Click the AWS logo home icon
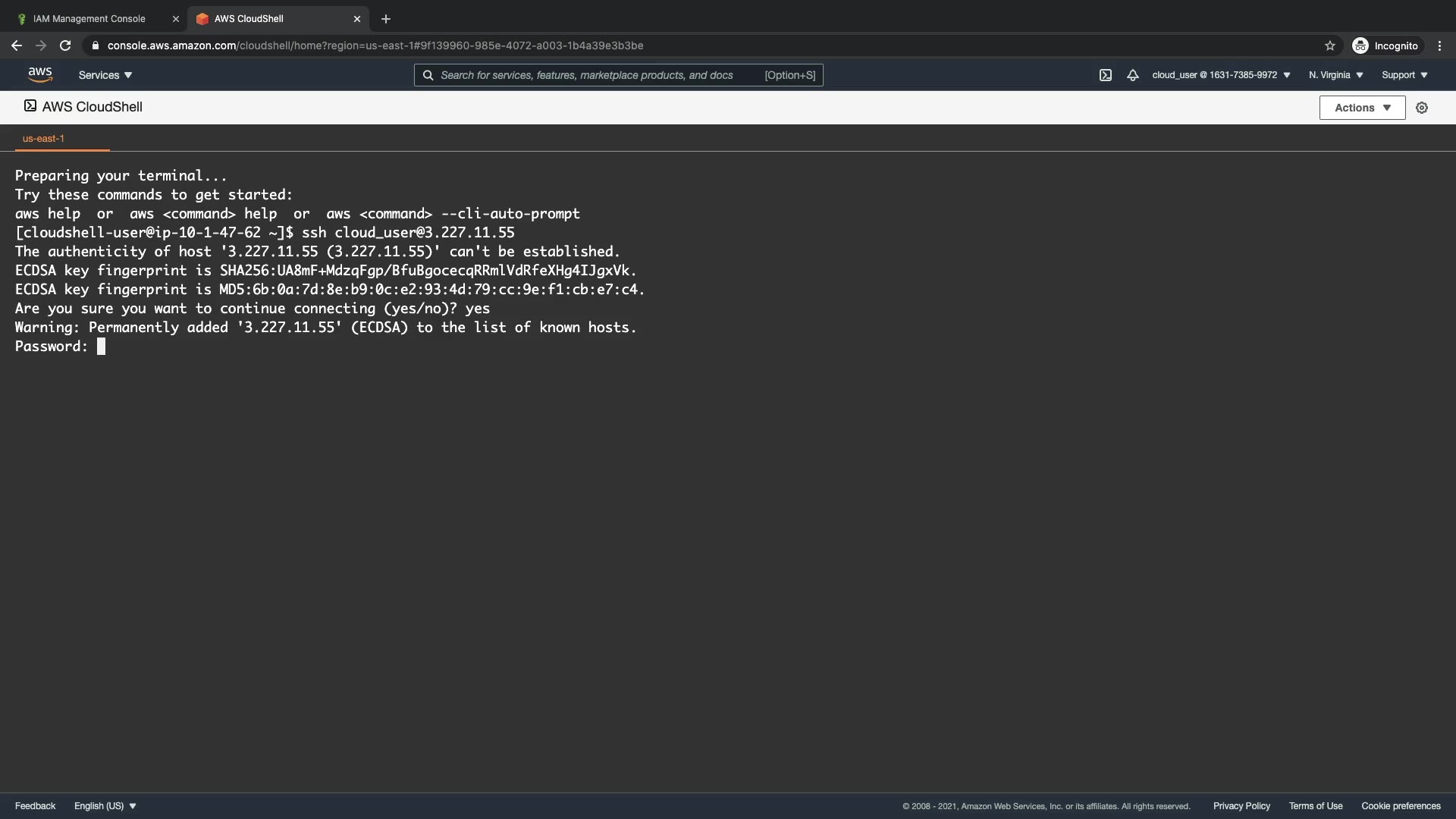Image resolution: width=1456 pixels, height=819 pixels. pyautogui.click(x=40, y=74)
